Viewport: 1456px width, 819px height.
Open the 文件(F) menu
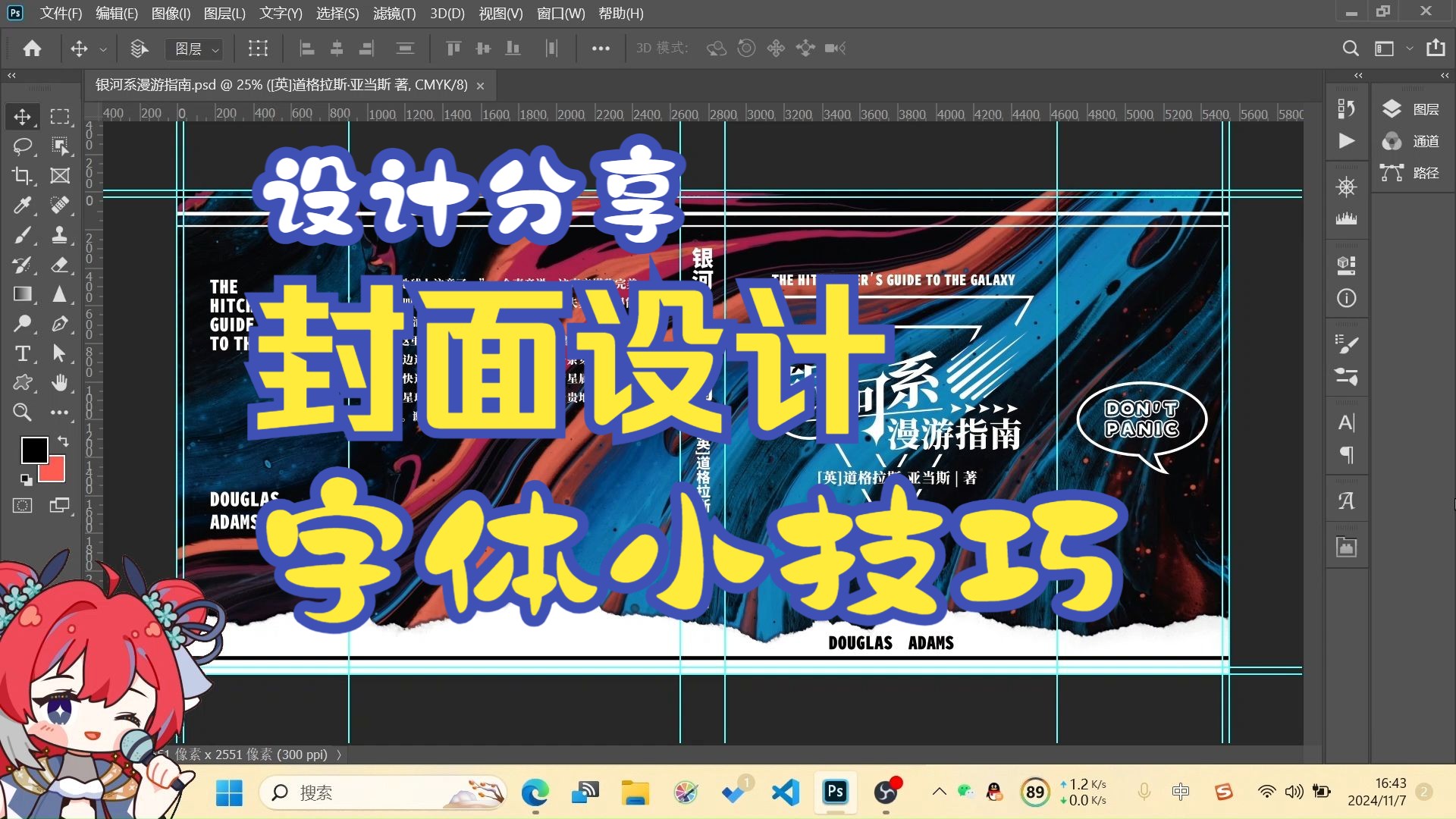click(61, 14)
